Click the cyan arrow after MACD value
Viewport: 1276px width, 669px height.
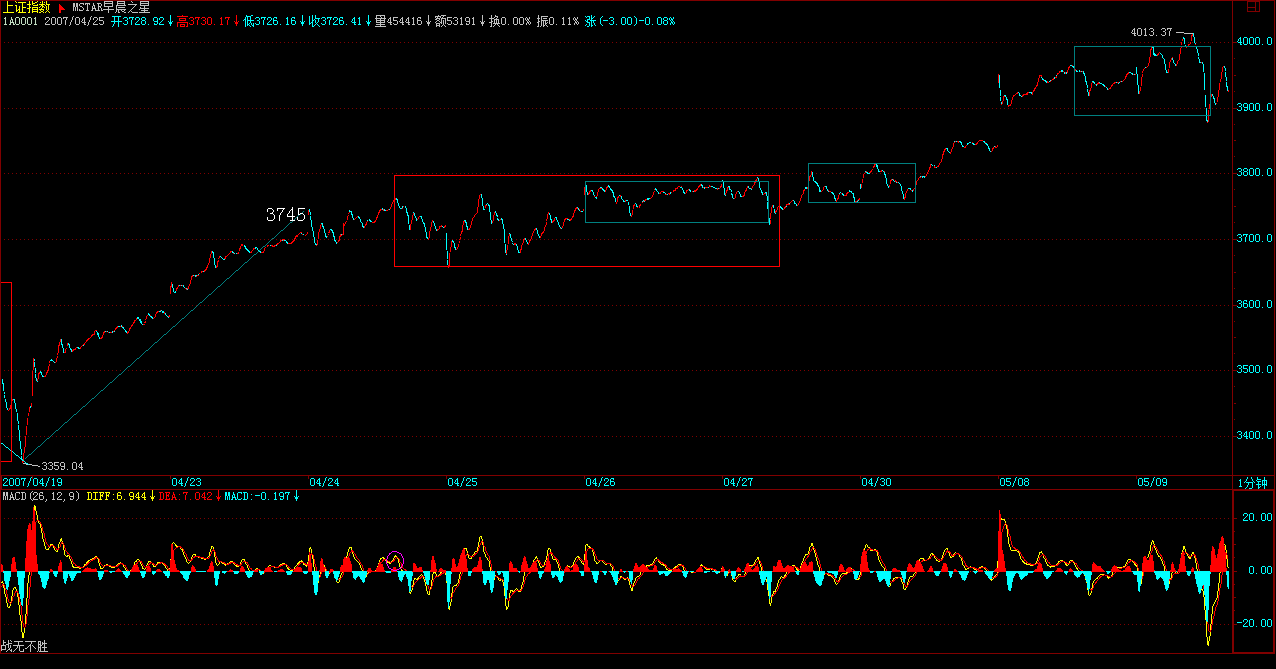[296, 496]
